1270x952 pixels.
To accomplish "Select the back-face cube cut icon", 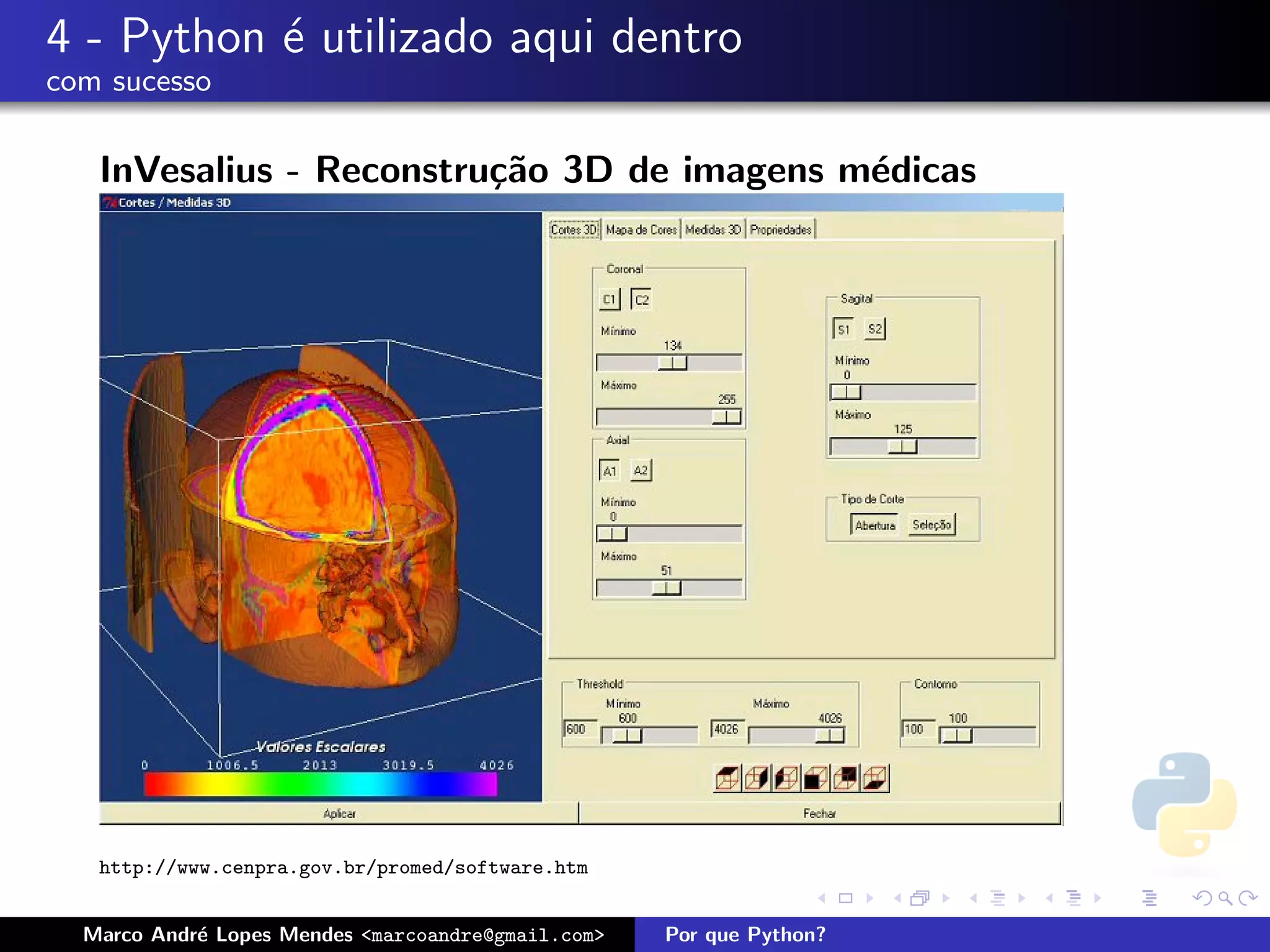I will click(845, 778).
